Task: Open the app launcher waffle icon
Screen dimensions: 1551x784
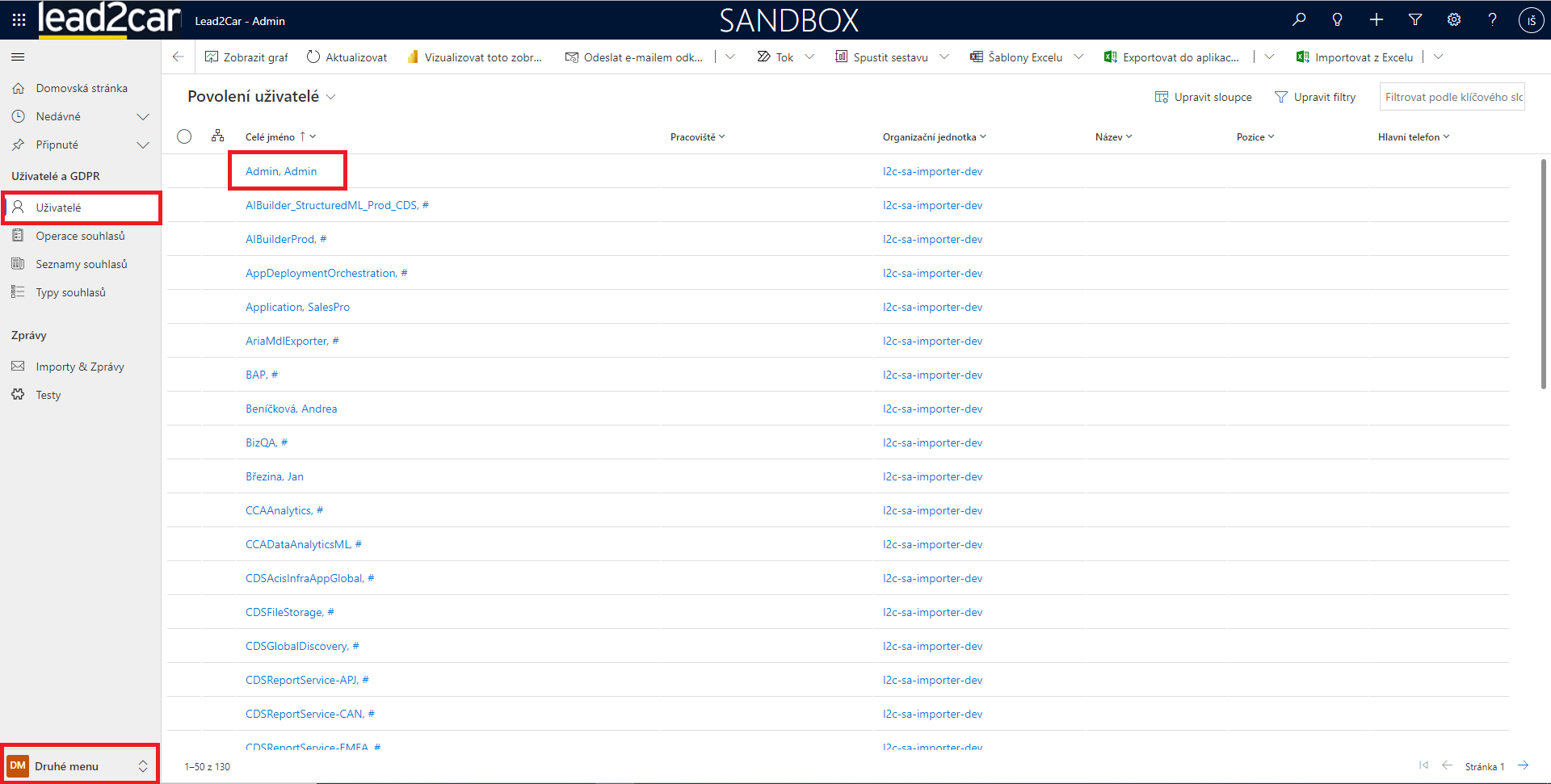Action: click(x=19, y=20)
